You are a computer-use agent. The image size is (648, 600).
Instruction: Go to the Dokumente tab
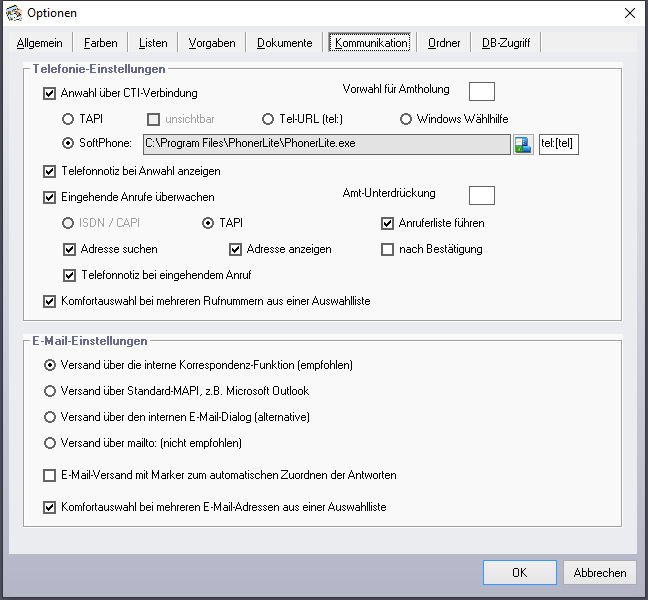click(x=284, y=43)
